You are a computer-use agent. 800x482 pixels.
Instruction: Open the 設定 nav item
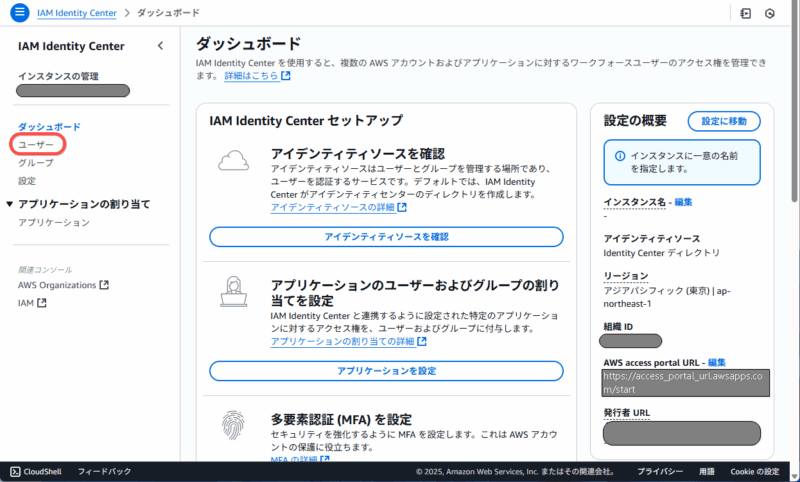coord(27,181)
